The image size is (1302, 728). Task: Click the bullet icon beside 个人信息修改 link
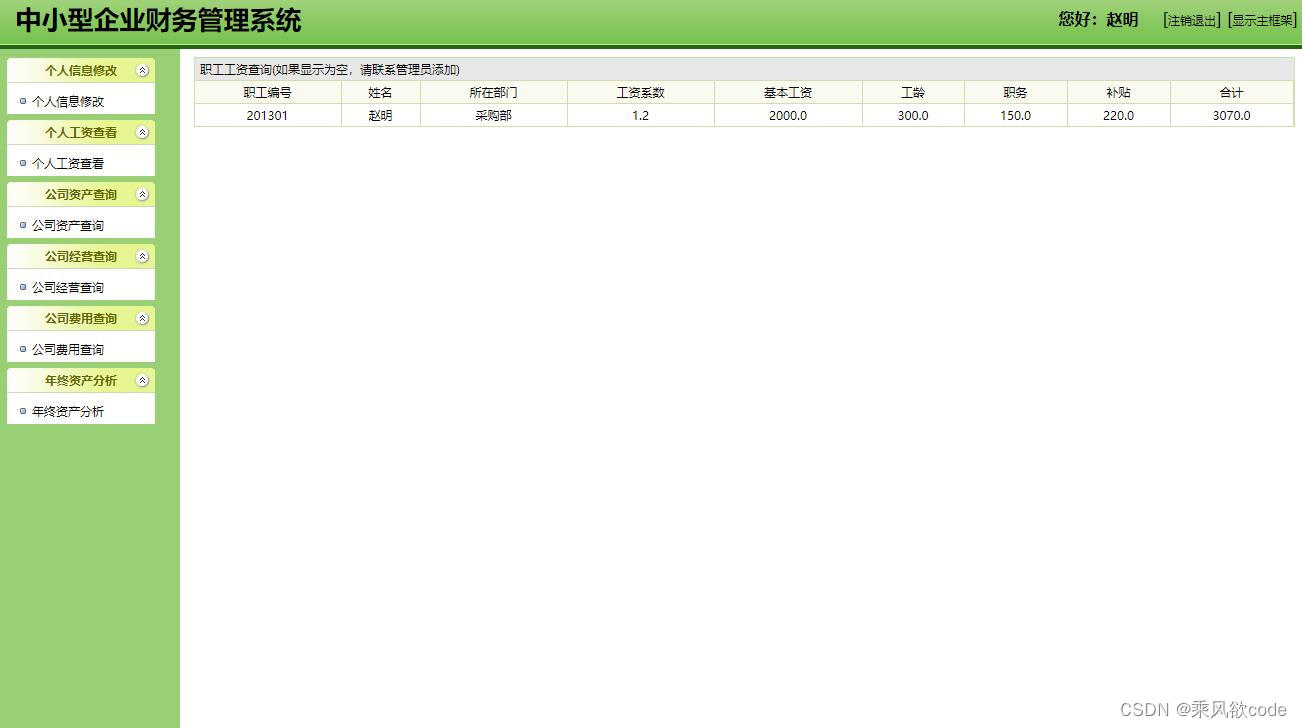tap(22, 101)
